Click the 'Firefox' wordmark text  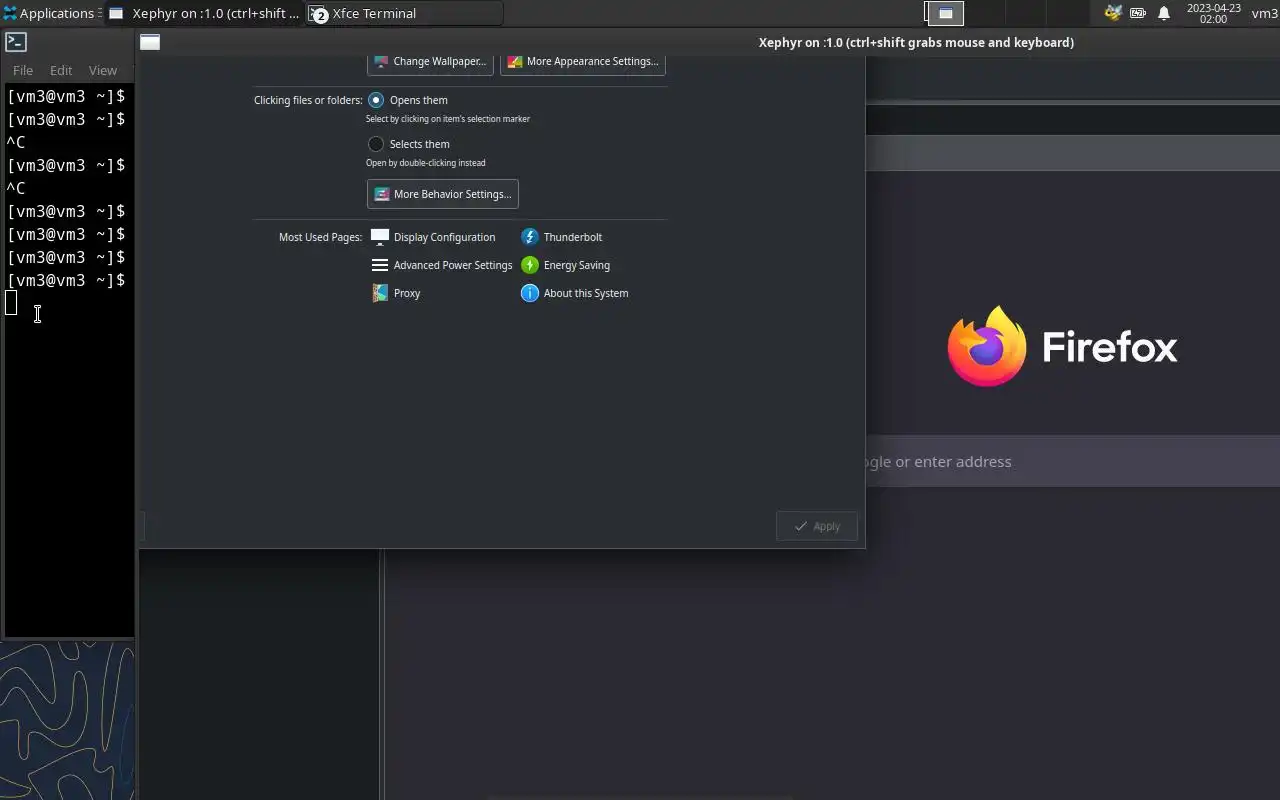[1110, 347]
